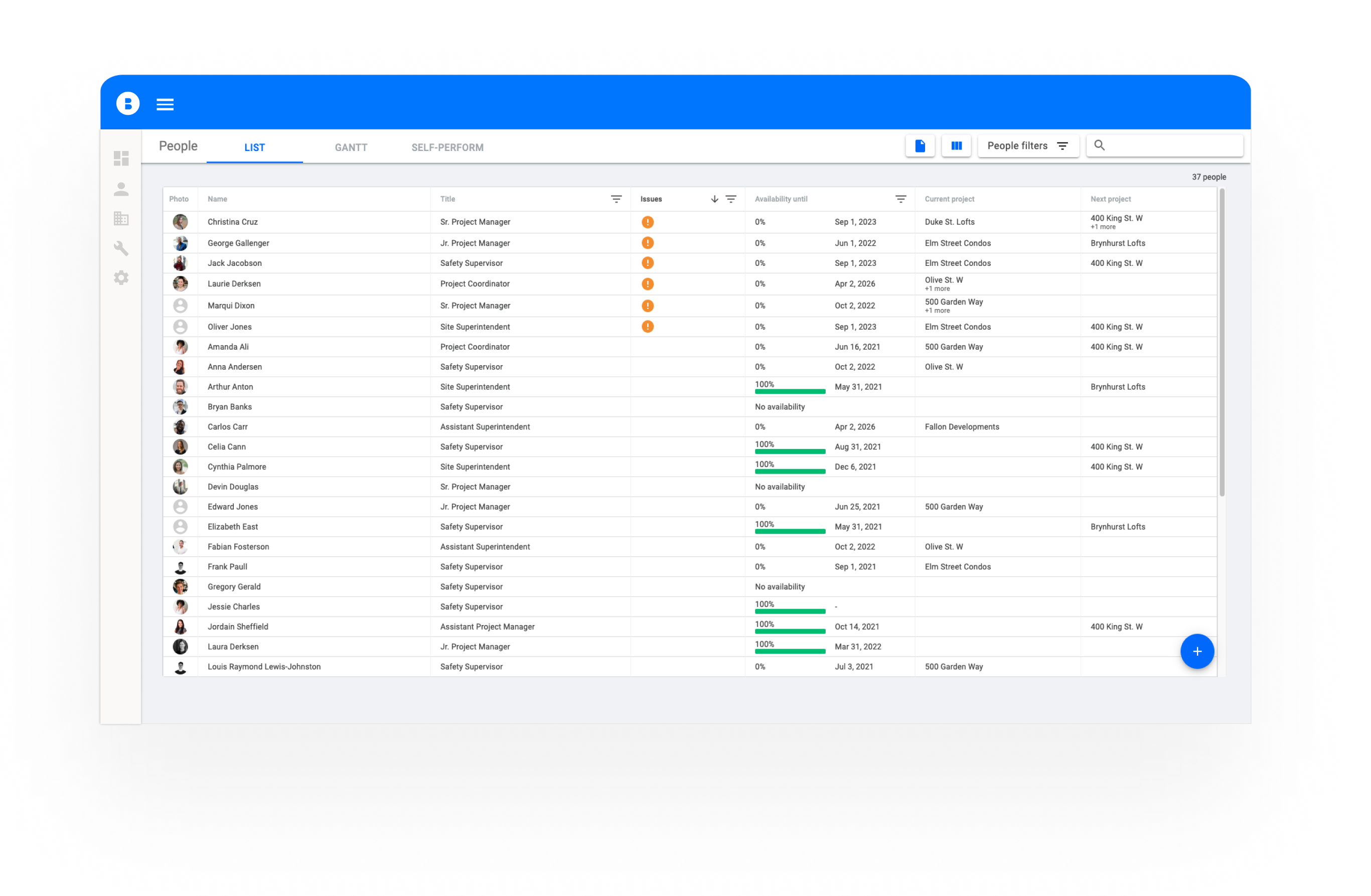The width and height of the screenshot is (1371, 896).
Task: Click the blue add person plus button
Action: point(1196,651)
